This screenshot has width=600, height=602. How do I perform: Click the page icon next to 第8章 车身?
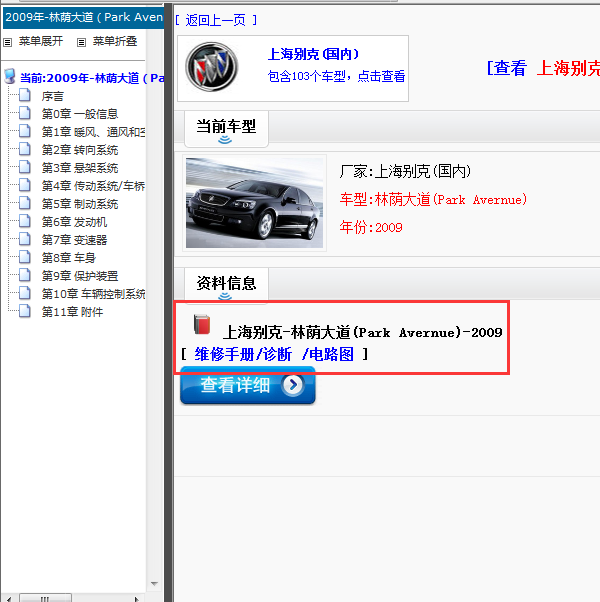point(25,257)
